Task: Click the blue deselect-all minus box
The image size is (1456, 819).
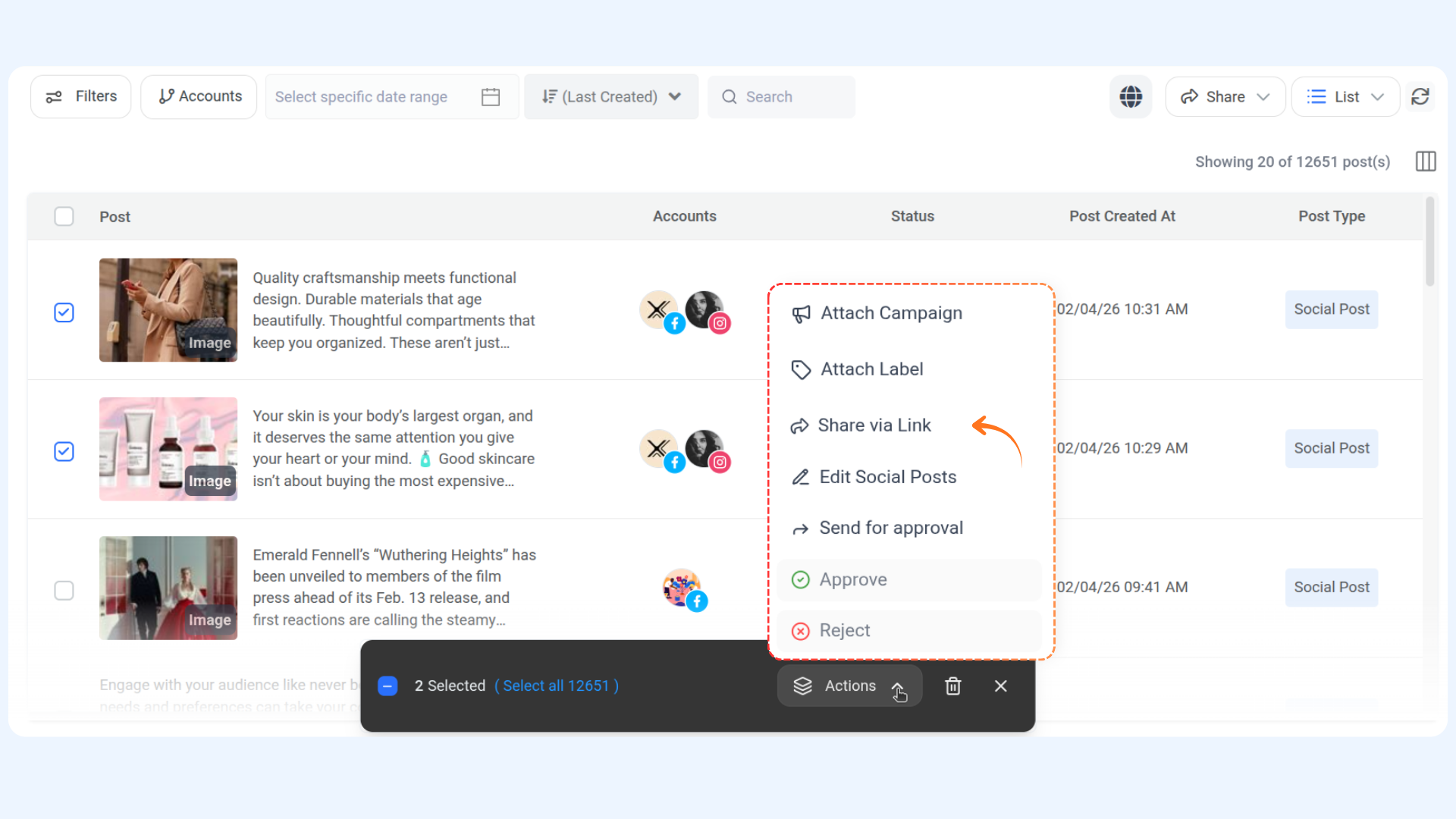Action: tap(388, 686)
